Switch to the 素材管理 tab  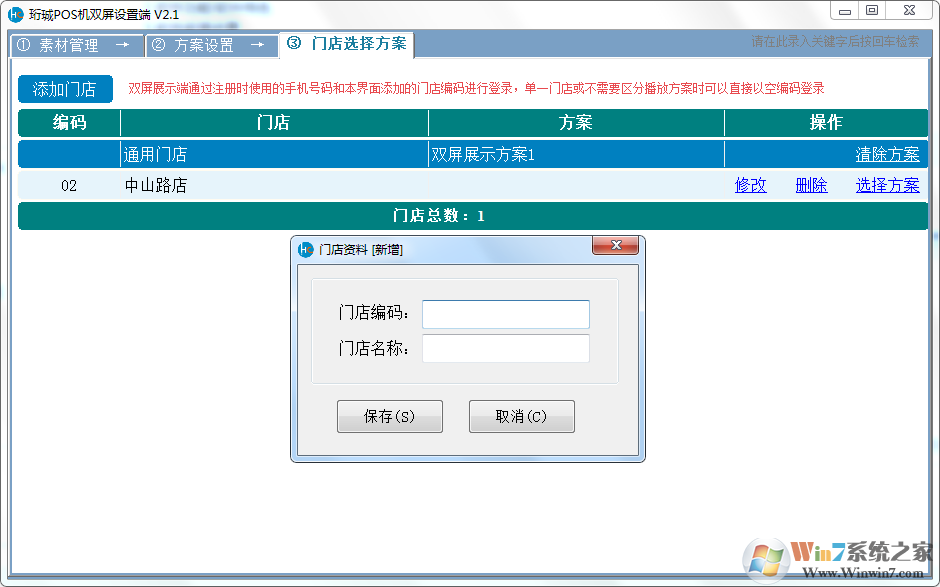coord(68,44)
